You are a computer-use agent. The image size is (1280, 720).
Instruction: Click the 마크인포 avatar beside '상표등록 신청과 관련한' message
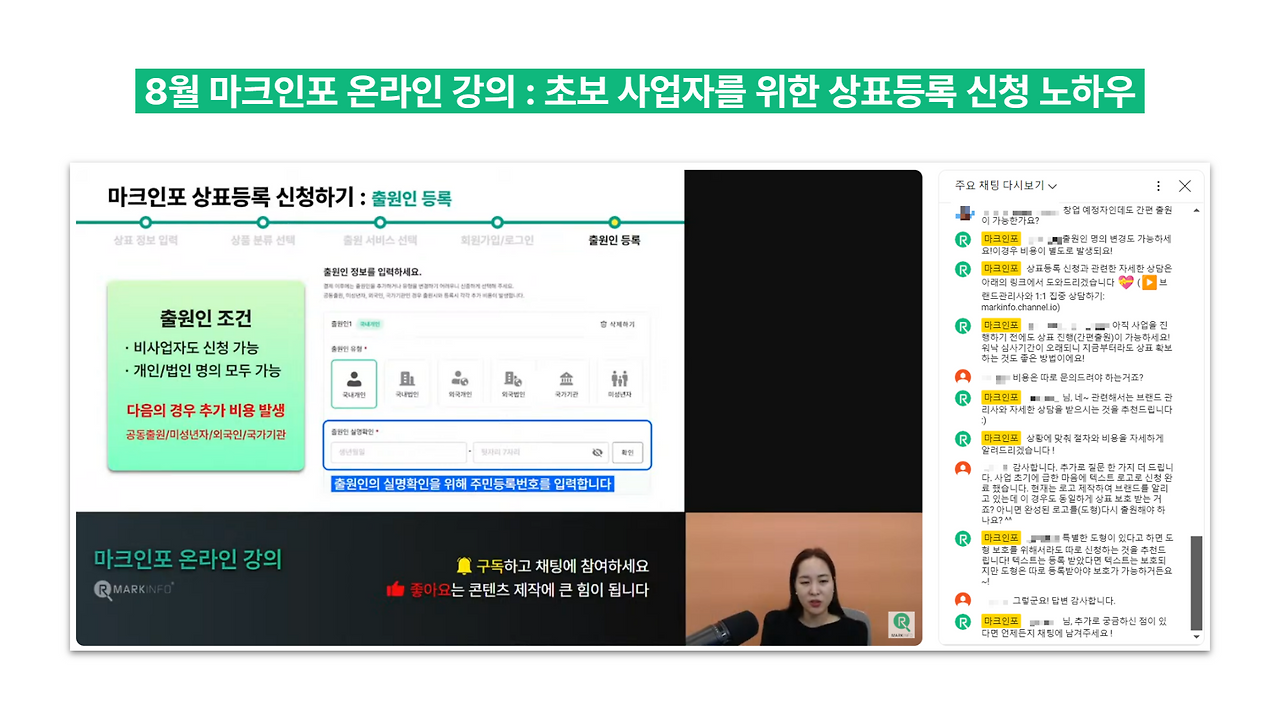(963, 269)
